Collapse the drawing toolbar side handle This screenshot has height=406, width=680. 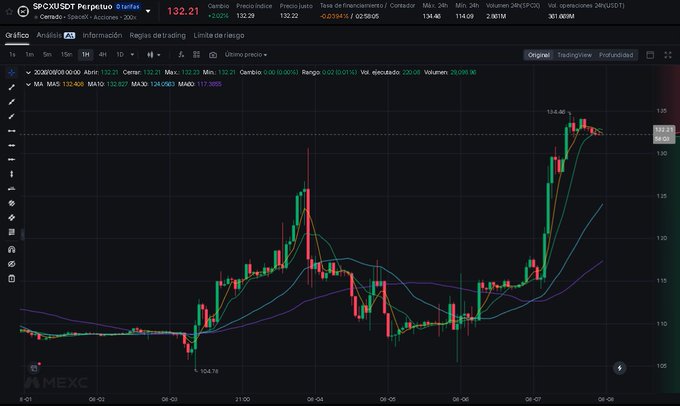[23, 234]
